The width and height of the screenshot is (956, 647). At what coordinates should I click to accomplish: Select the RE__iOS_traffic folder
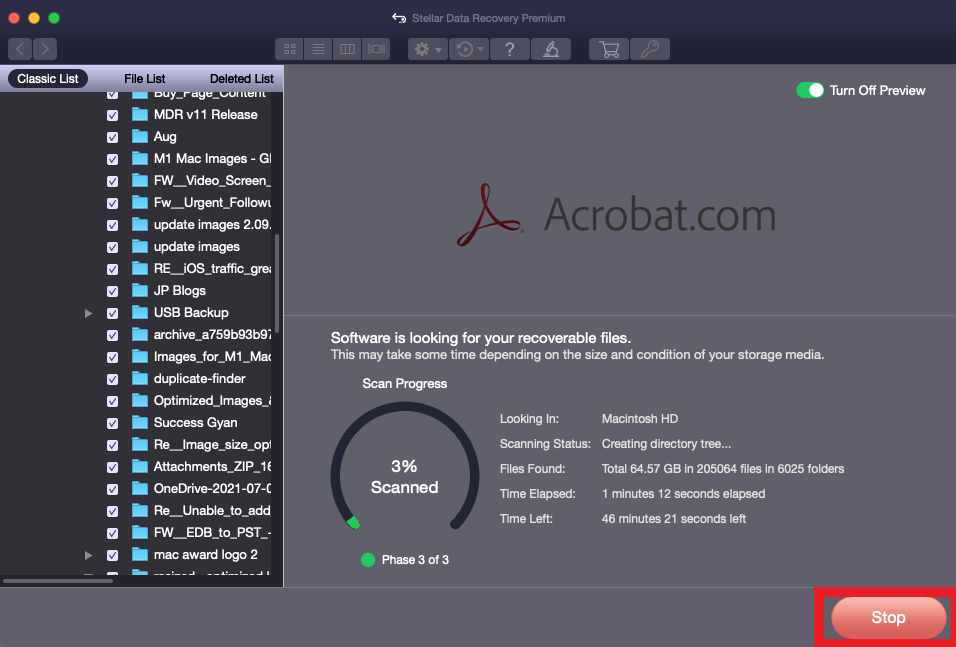point(212,268)
